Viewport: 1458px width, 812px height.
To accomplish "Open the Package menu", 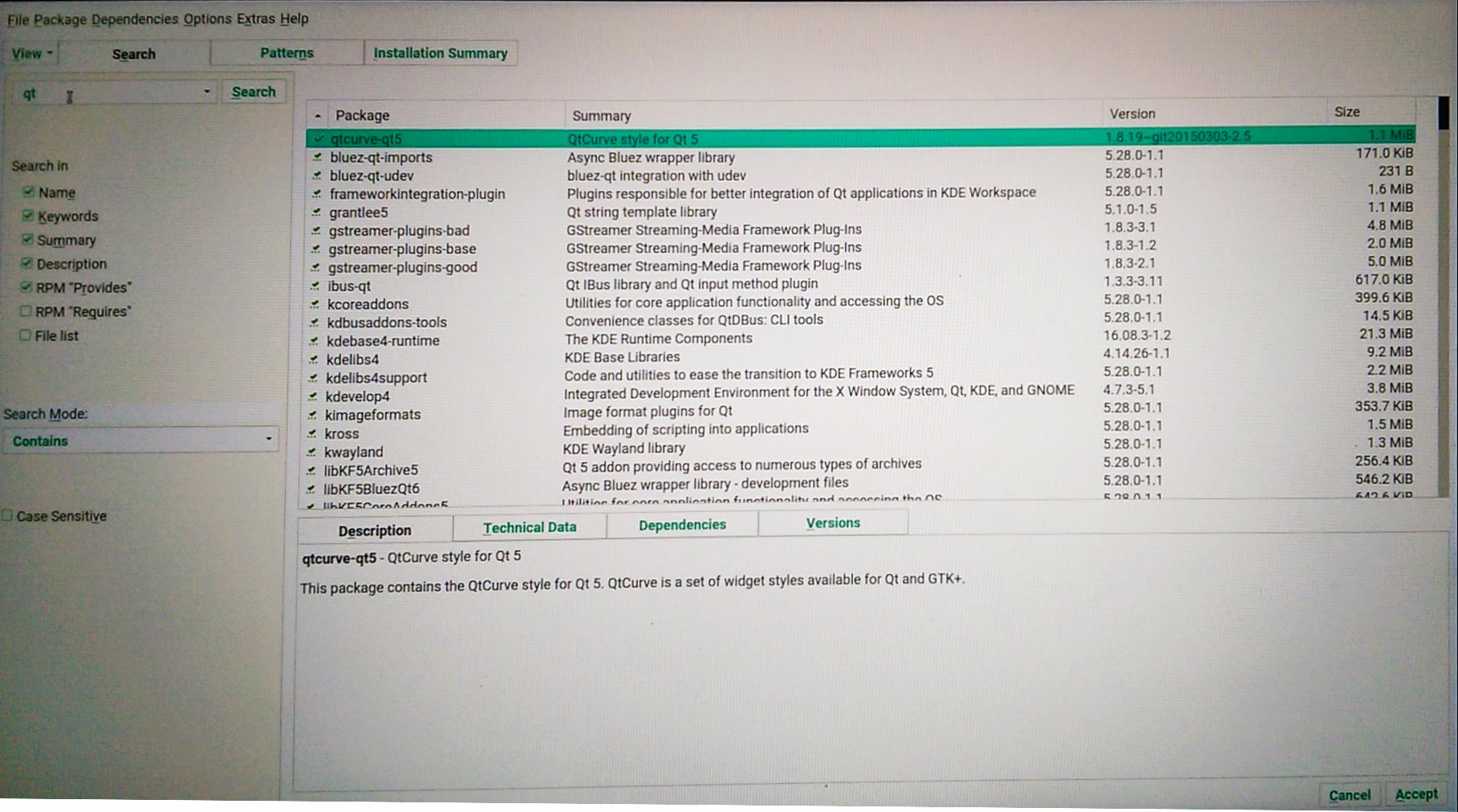I will [60, 19].
